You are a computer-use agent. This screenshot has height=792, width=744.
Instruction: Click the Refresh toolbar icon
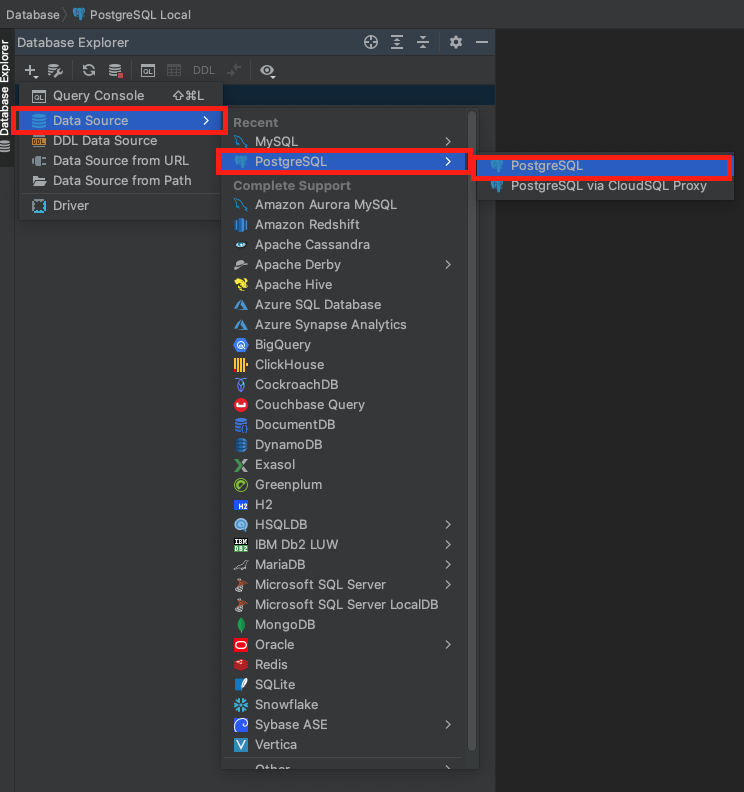tap(89, 70)
